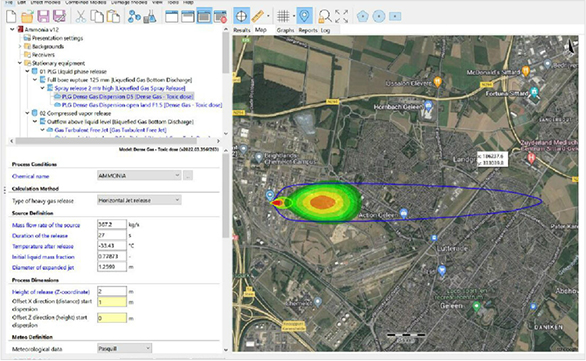Click the Save As floppy-with-pencil icon
Screen dimensions: 586x361
pyautogui.click(x=59, y=16)
